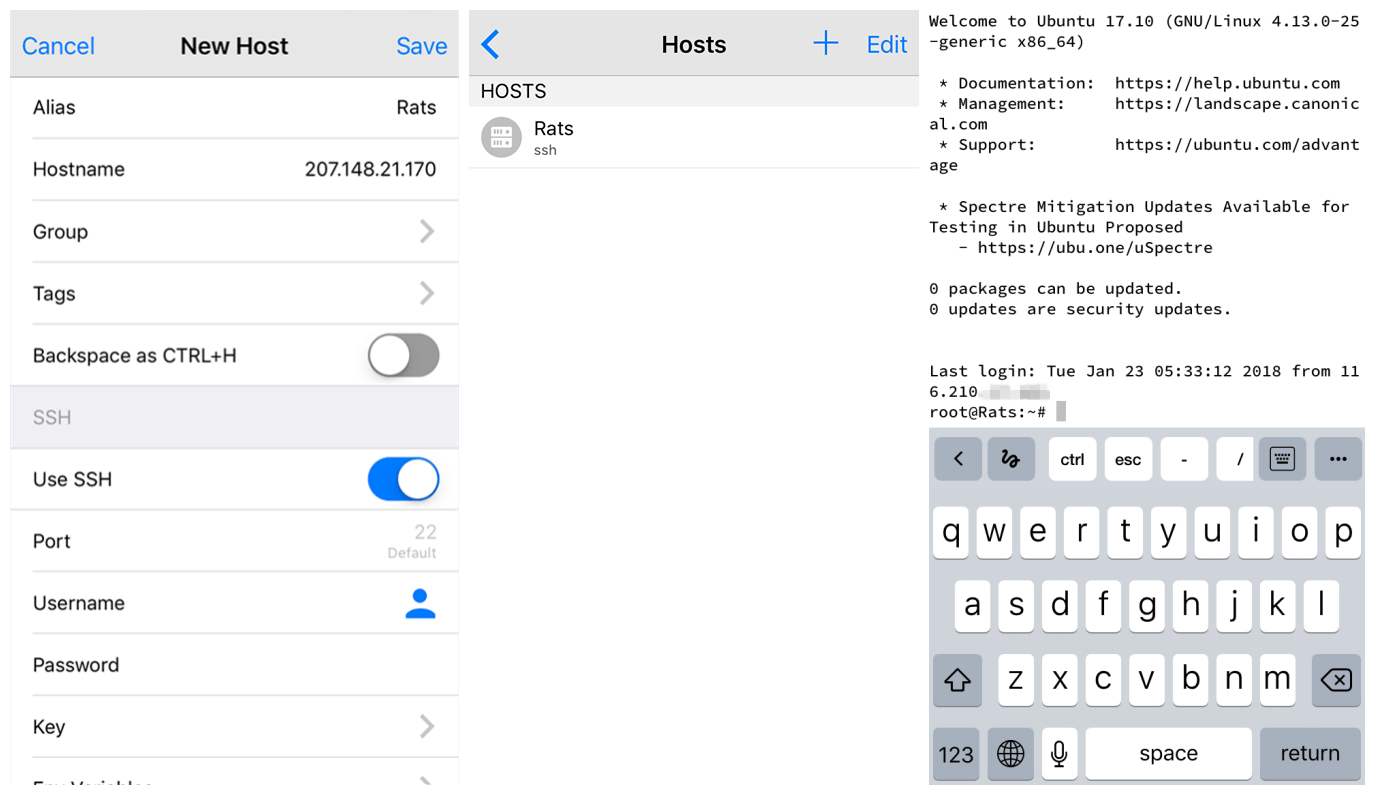The image size is (1375, 795).
Task: Tap the space bar
Action: (x=1168, y=754)
